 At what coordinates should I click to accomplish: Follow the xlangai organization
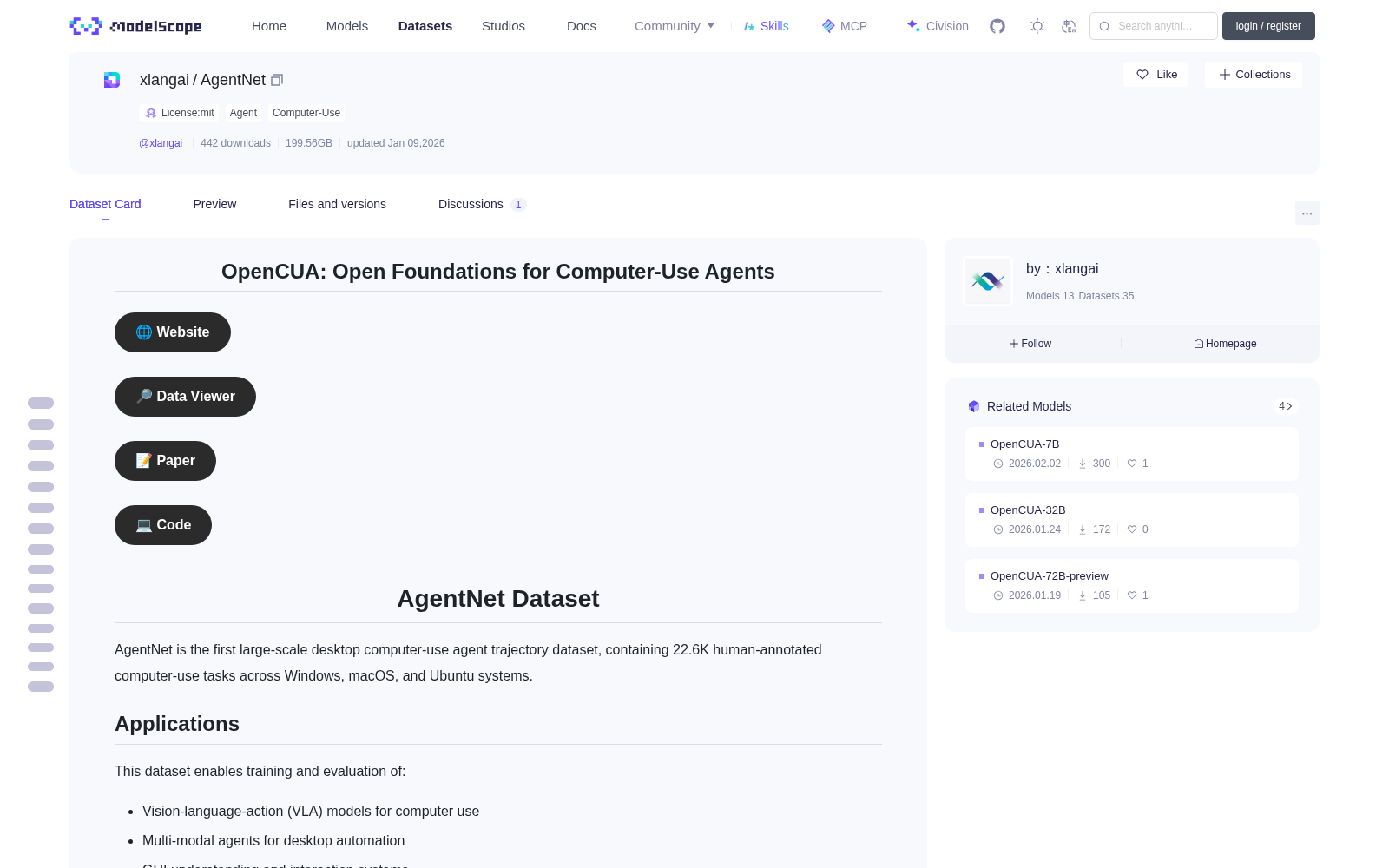(1030, 344)
